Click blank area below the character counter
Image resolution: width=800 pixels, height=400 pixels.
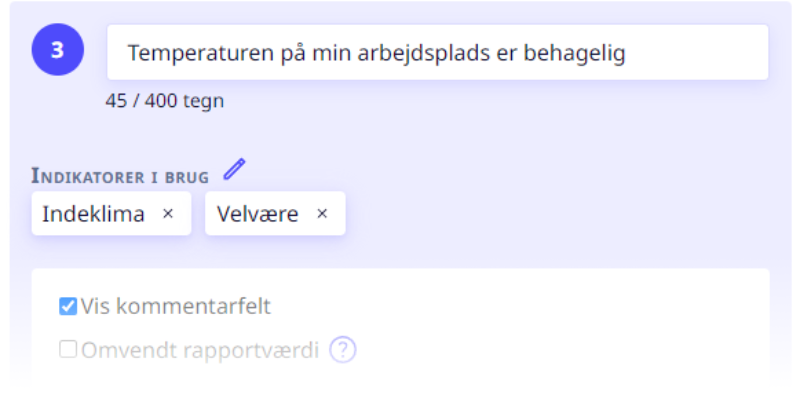[408, 135]
